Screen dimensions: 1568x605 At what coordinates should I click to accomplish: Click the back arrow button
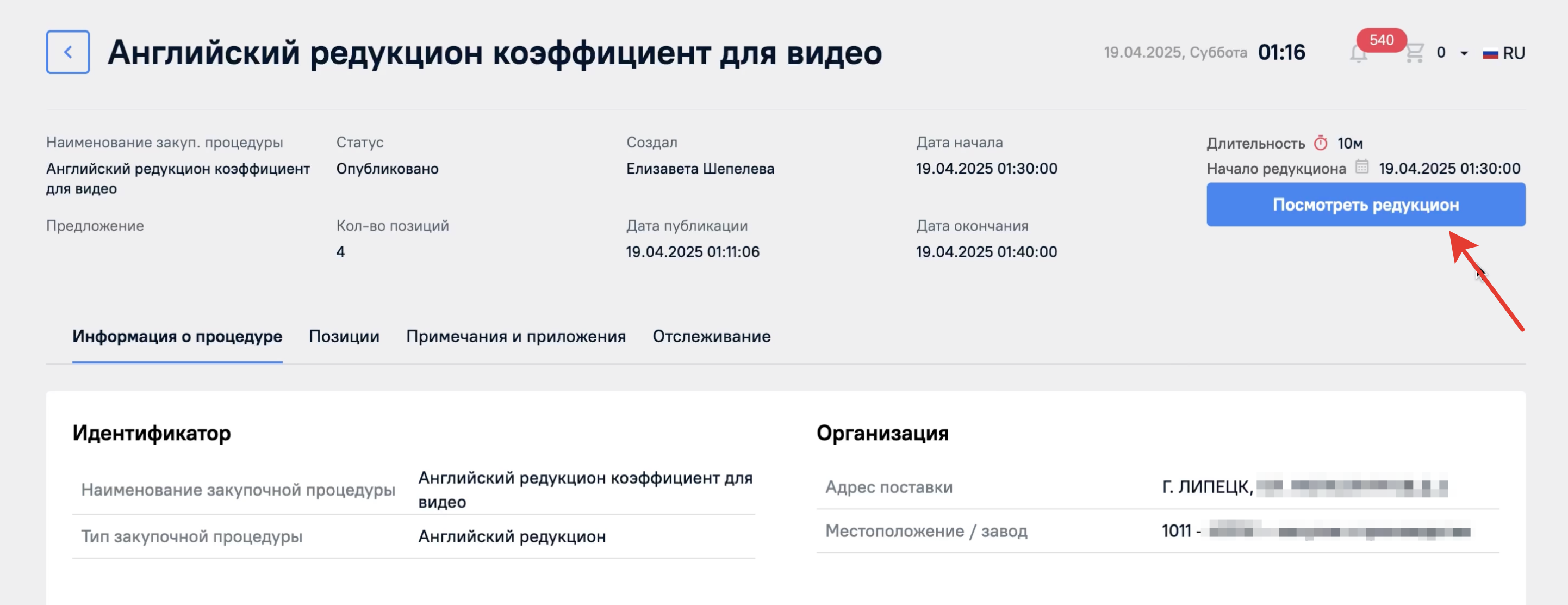click(x=67, y=52)
